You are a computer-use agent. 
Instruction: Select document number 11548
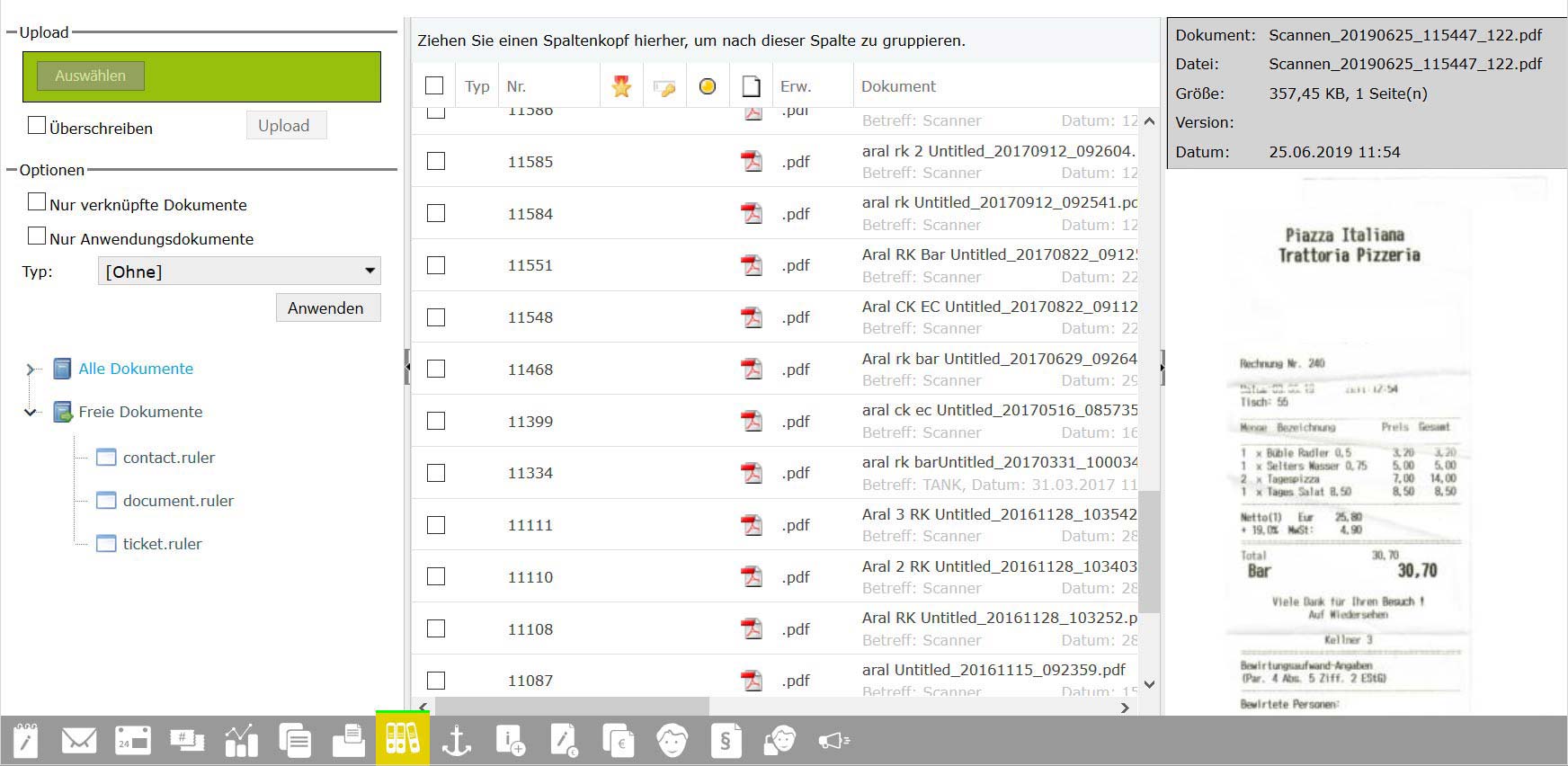tap(530, 317)
